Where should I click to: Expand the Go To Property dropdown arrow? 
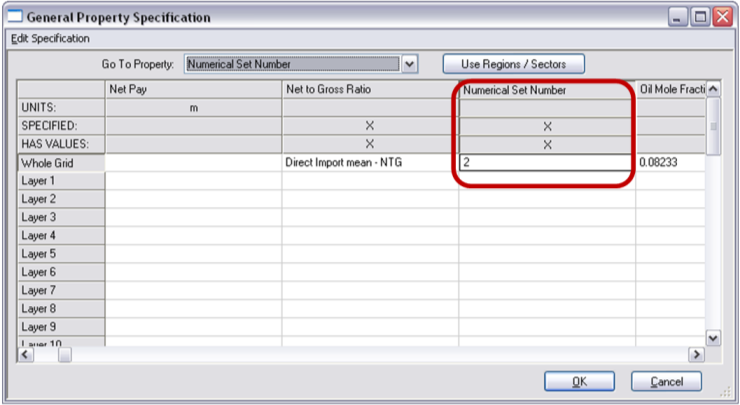(x=409, y=65)
